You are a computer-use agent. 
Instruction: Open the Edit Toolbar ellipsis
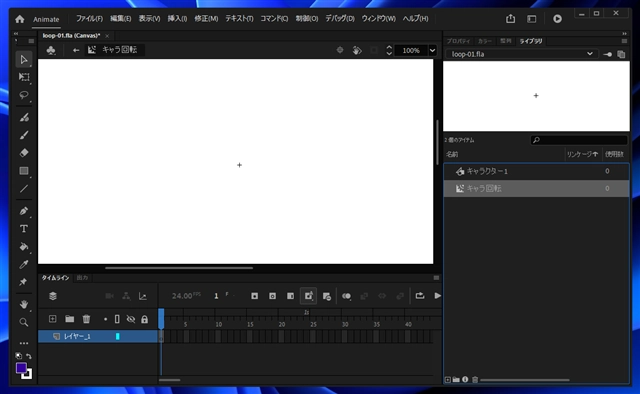[x=24, y=343]
